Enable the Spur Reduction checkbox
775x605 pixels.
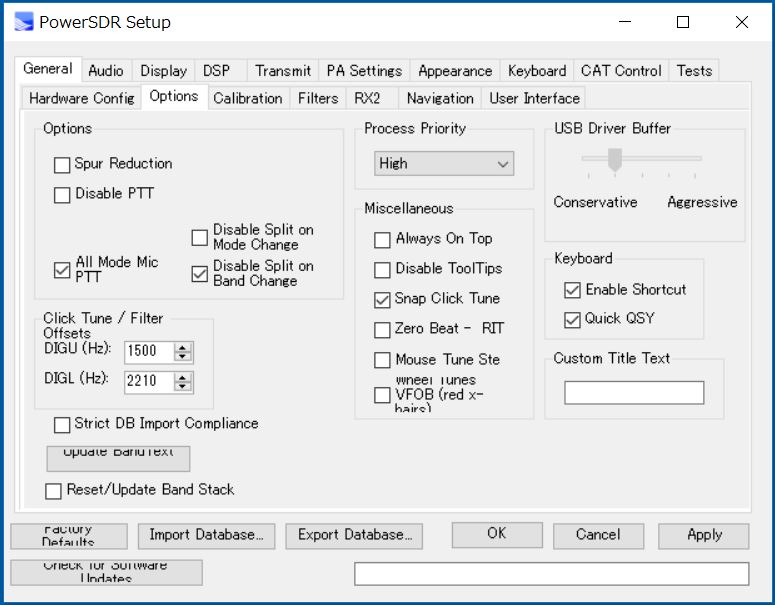[x=62, y=165]
